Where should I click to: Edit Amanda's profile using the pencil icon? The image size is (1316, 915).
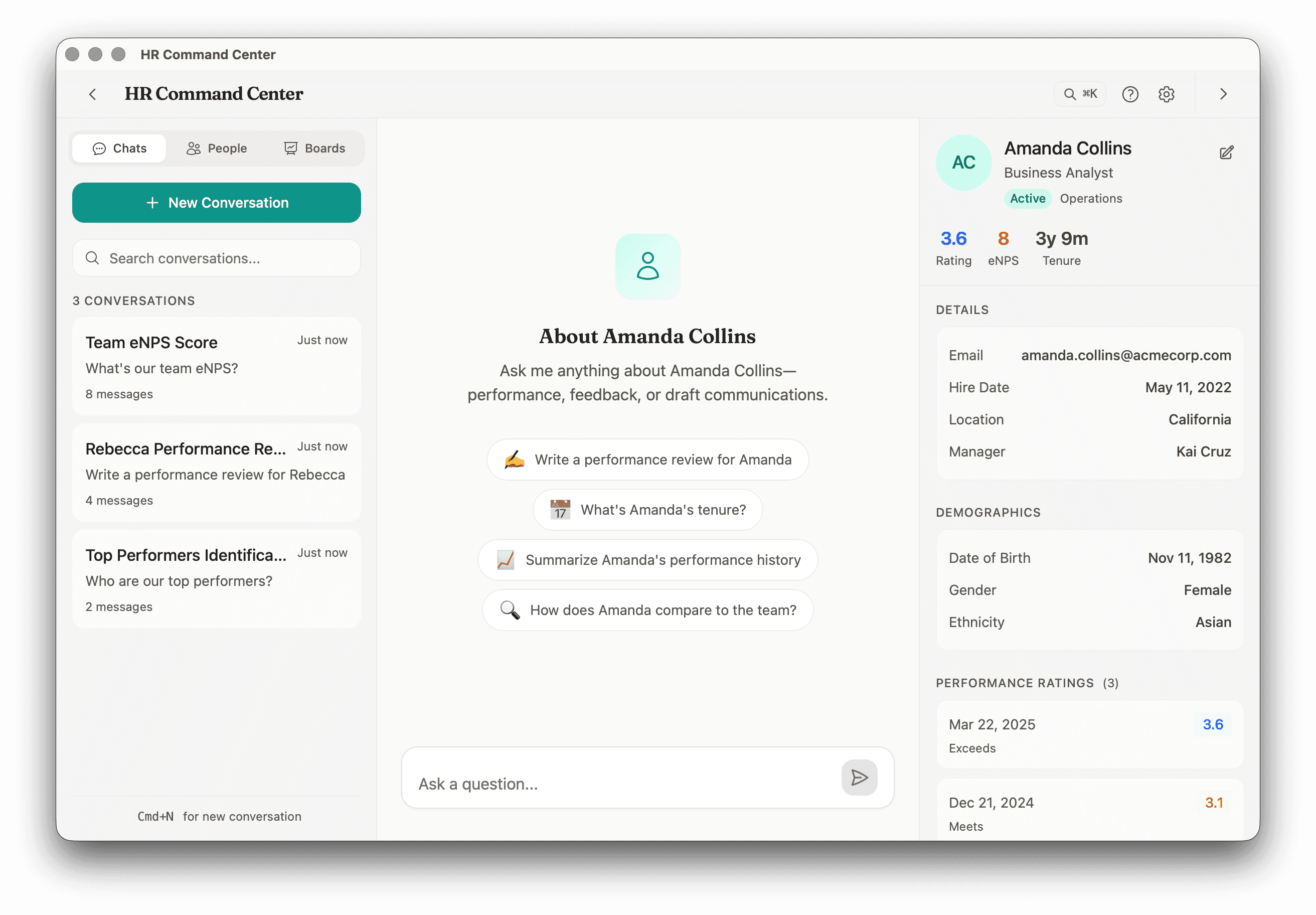1227,152
